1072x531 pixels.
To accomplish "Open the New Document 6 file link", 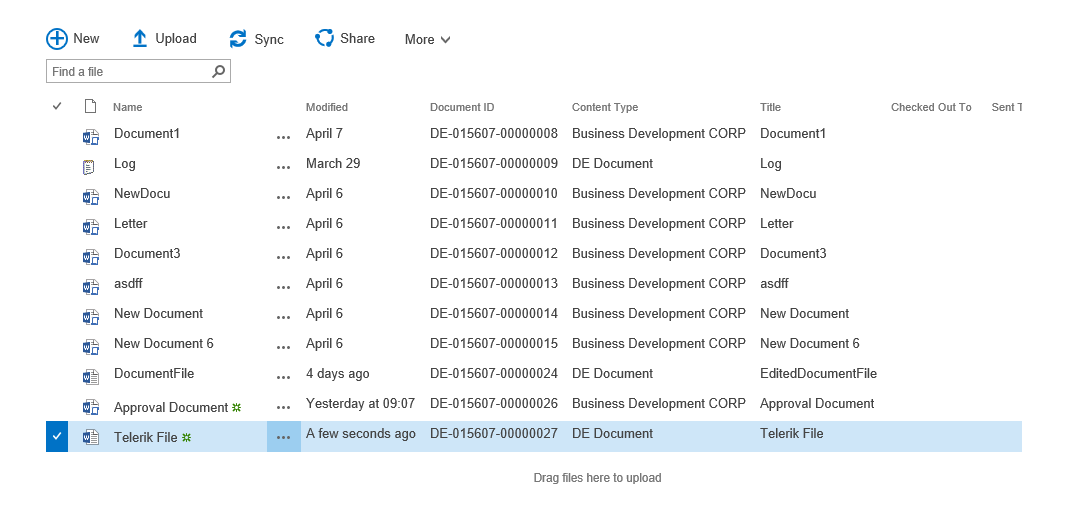I will point(163,343).
